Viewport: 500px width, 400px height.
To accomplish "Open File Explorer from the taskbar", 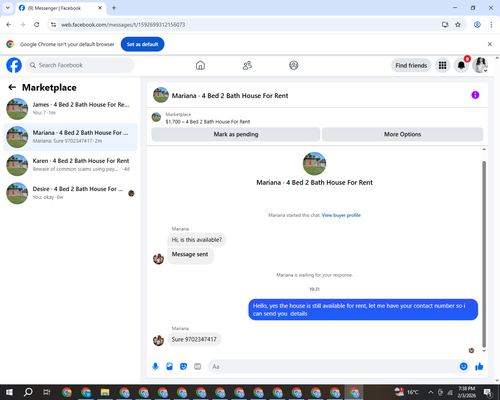I will coord(105,392).
